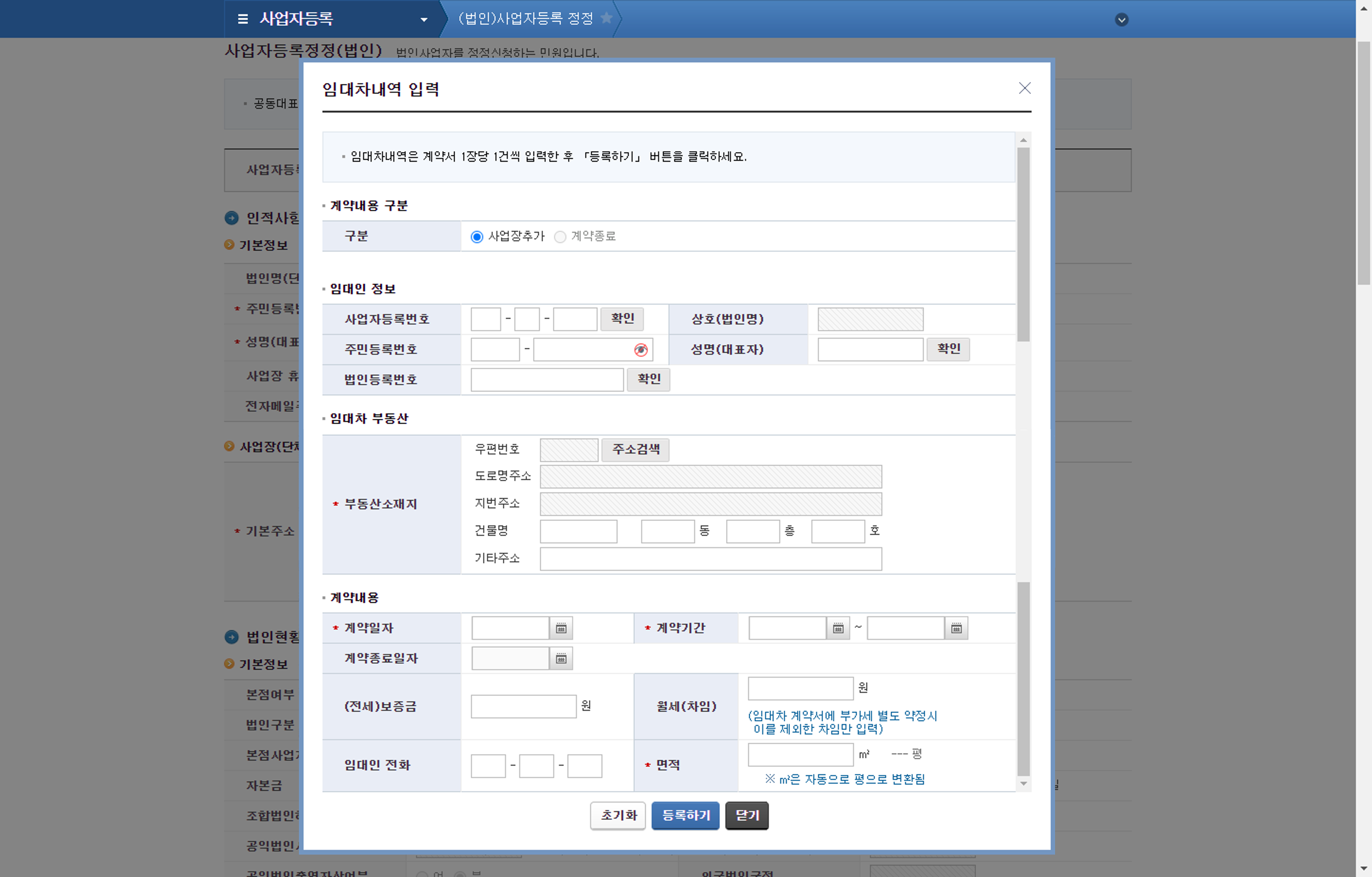This screenshot has width=1372, height=877.
Task: Click the 기타주소 input field
Action: coord(710,559)
